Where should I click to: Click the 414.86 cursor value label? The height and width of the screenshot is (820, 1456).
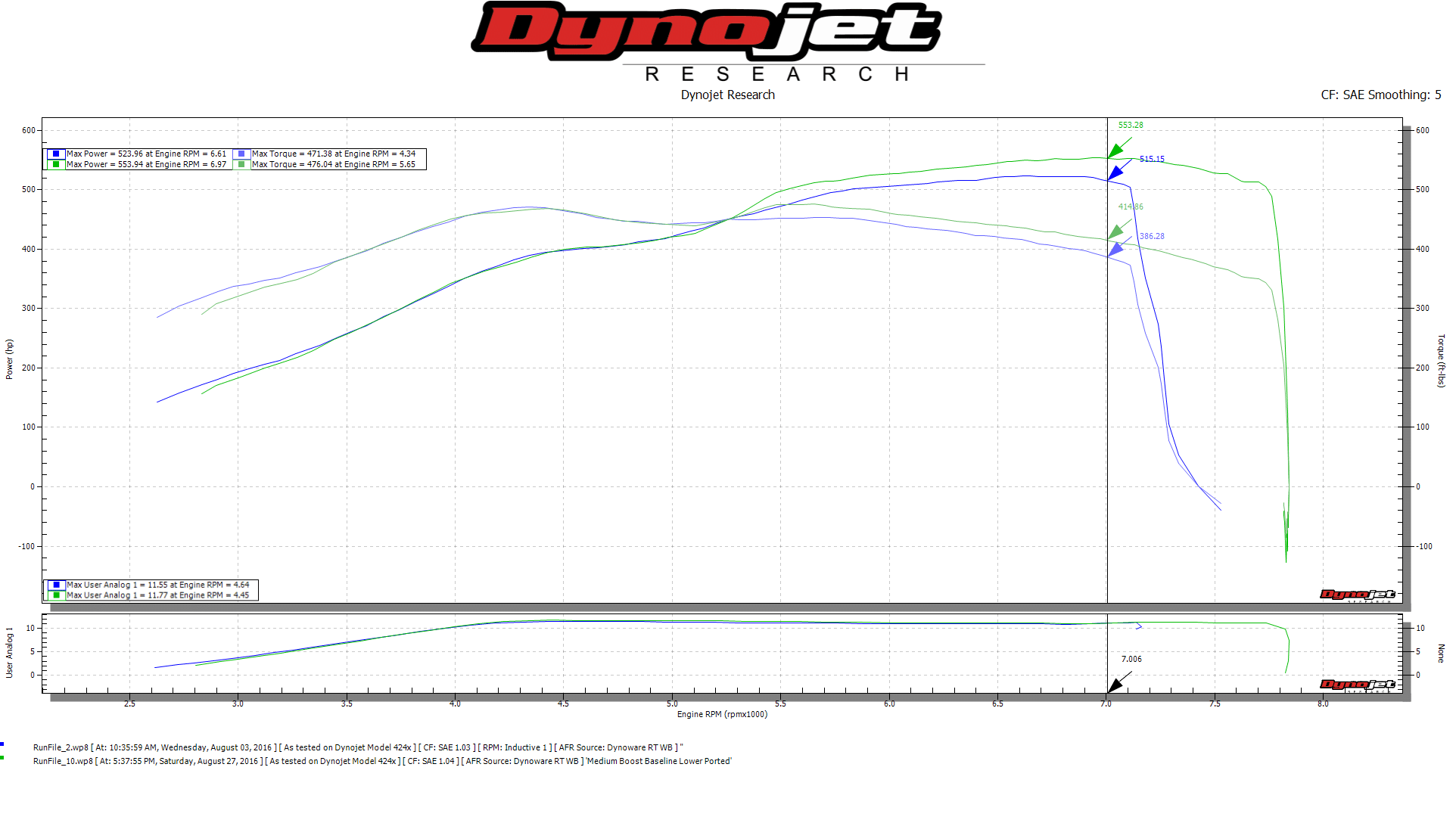click(1131, 207)
